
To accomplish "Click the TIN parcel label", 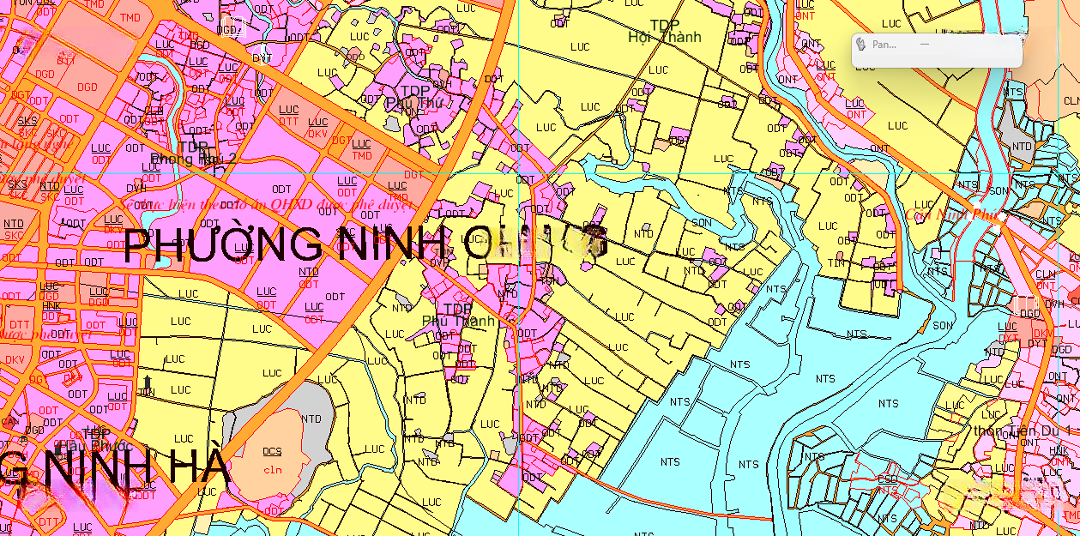I will click(x=836, y=261).
